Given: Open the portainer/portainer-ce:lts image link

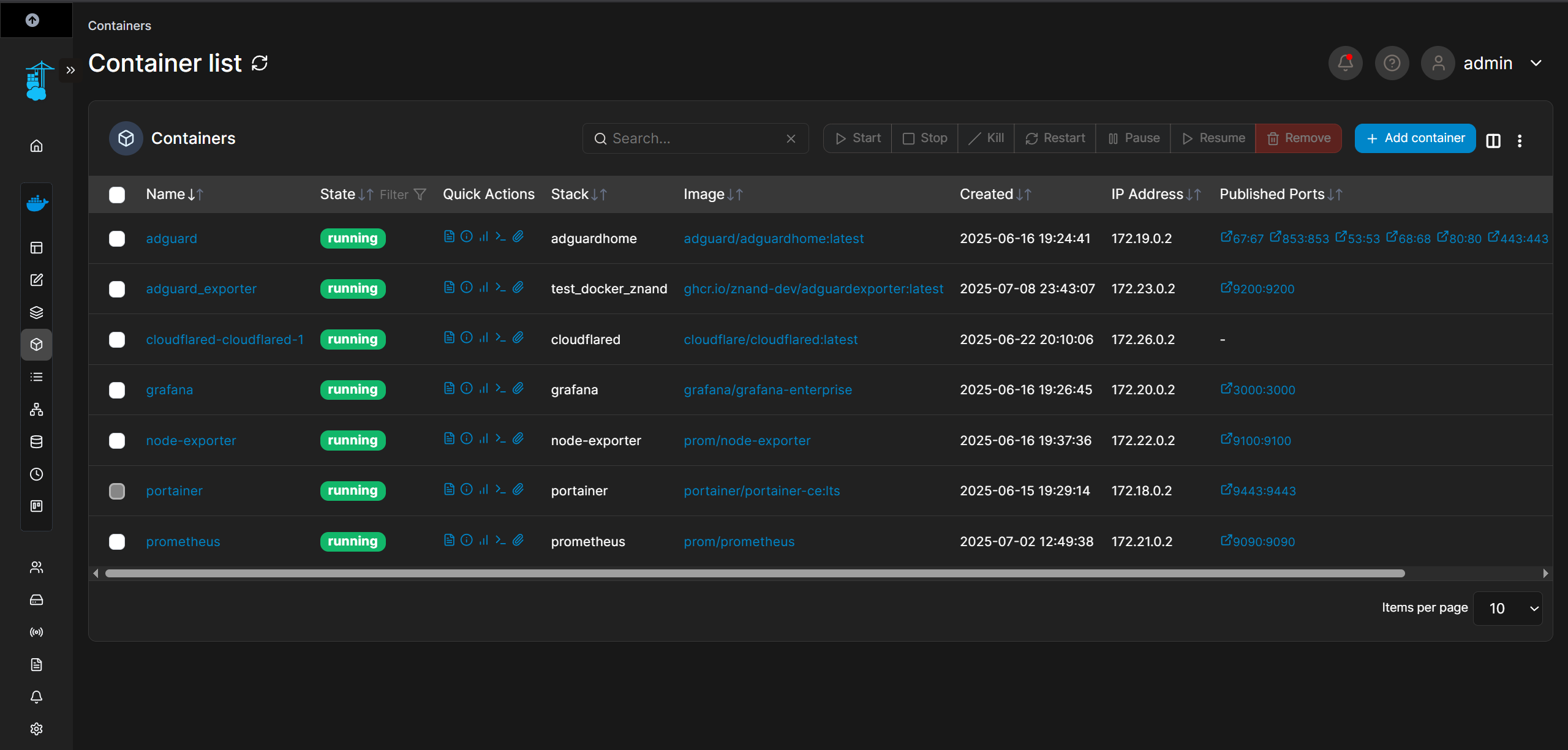Looking at the screenshot, I should point(761,491).
